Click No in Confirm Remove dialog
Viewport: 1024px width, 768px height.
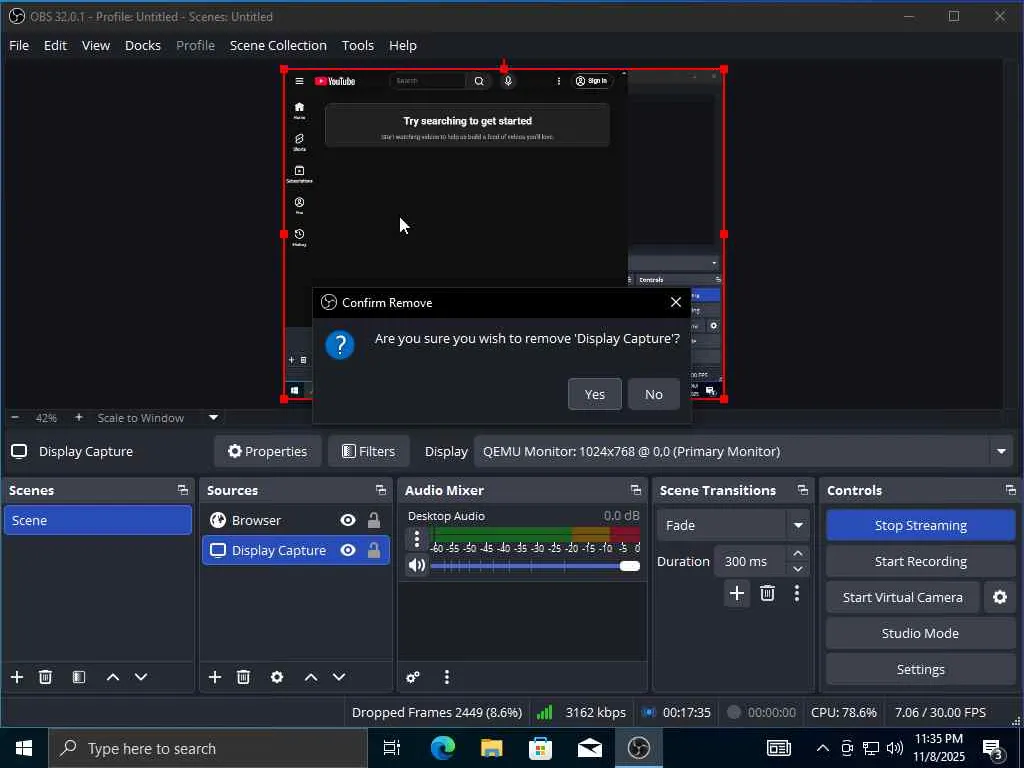click(653, 394)
